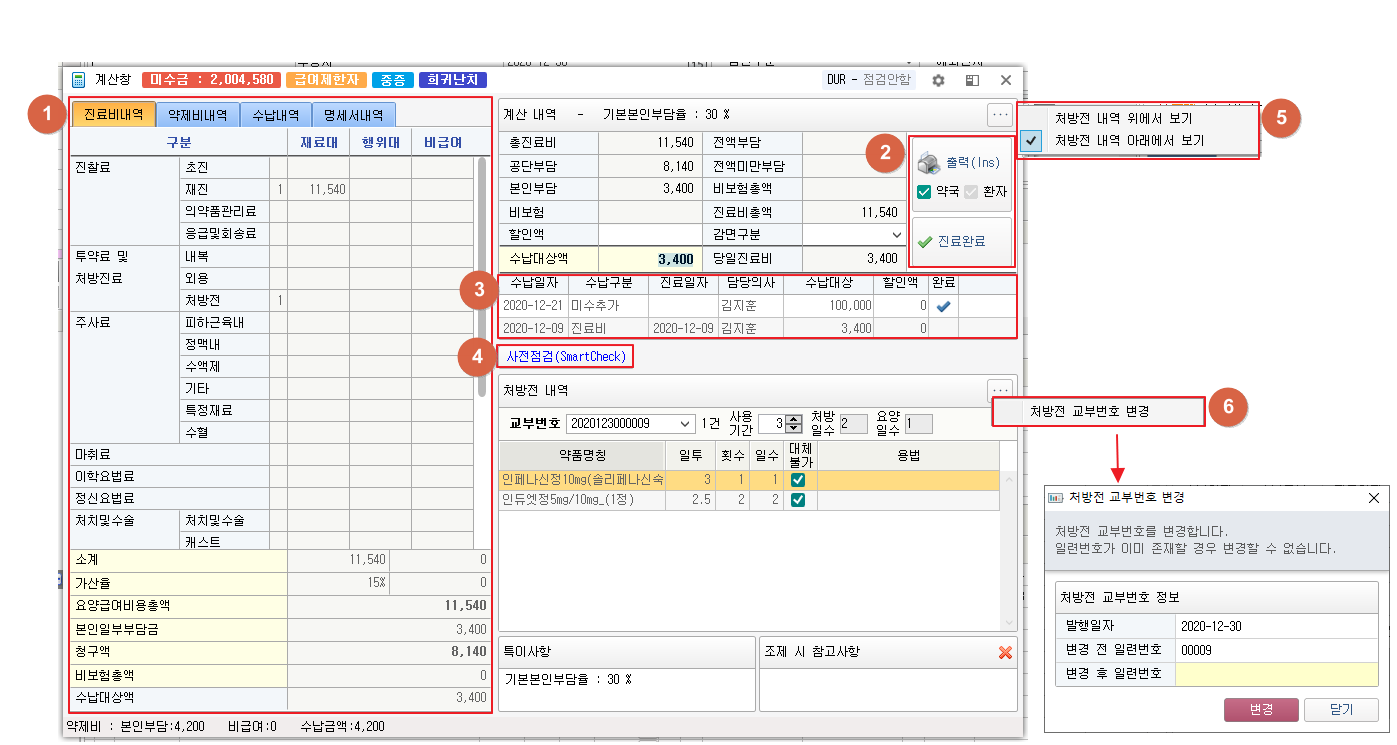Click the blue 완료 checkmark for 미수추가 row

tap(943, 306)
